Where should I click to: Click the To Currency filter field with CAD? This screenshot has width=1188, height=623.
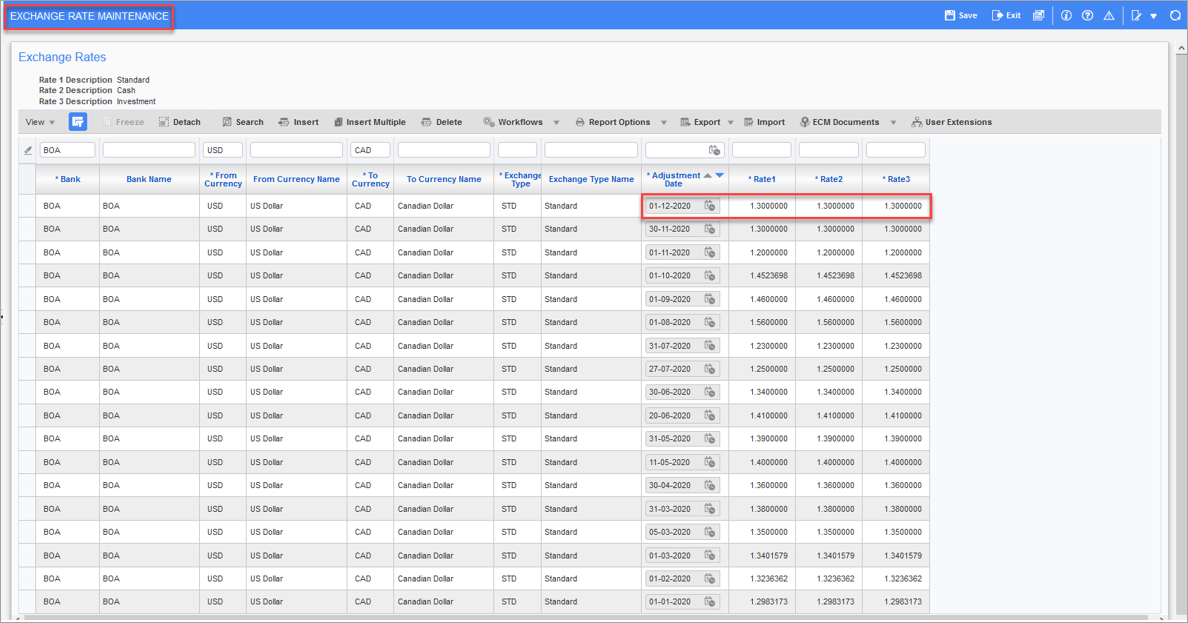click(x=370, y=150)
